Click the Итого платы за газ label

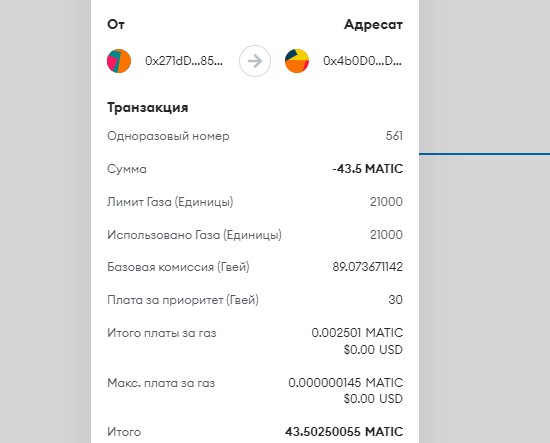tap(162, 333)
